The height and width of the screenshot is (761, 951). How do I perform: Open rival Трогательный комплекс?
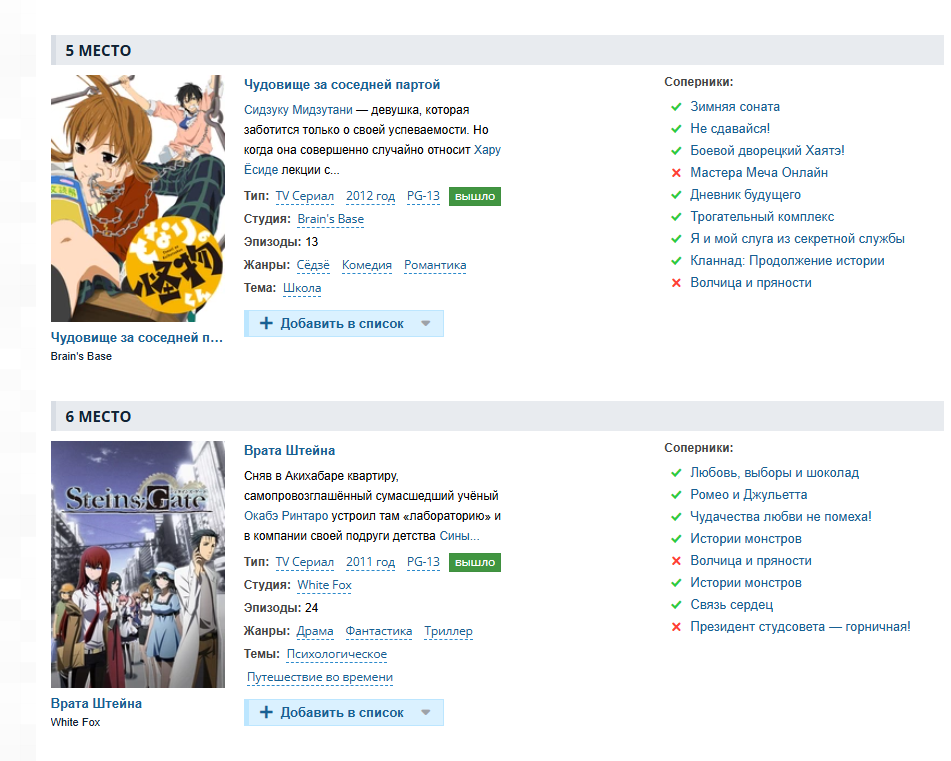762,216
